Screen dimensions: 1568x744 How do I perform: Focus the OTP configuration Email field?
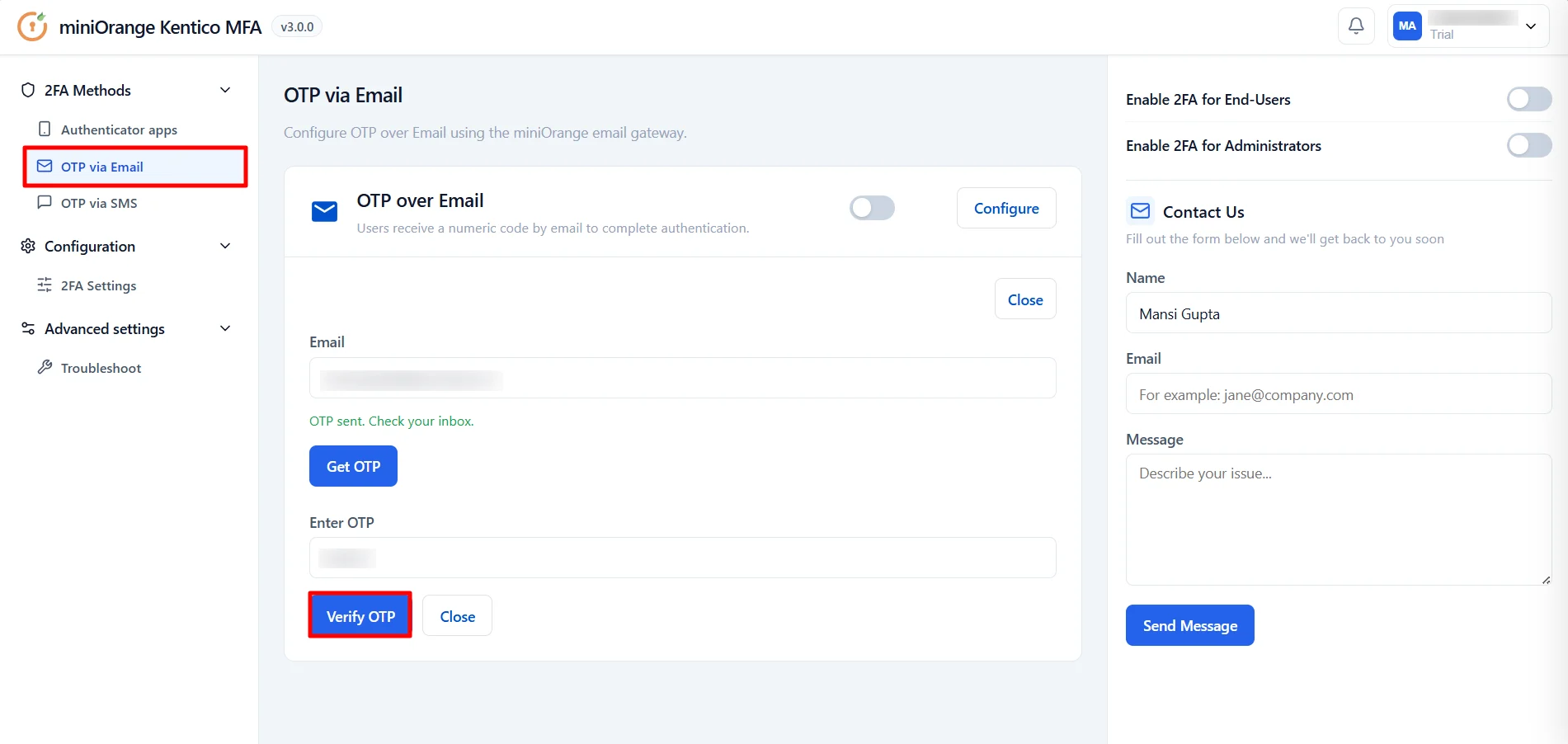pos(682,378)
